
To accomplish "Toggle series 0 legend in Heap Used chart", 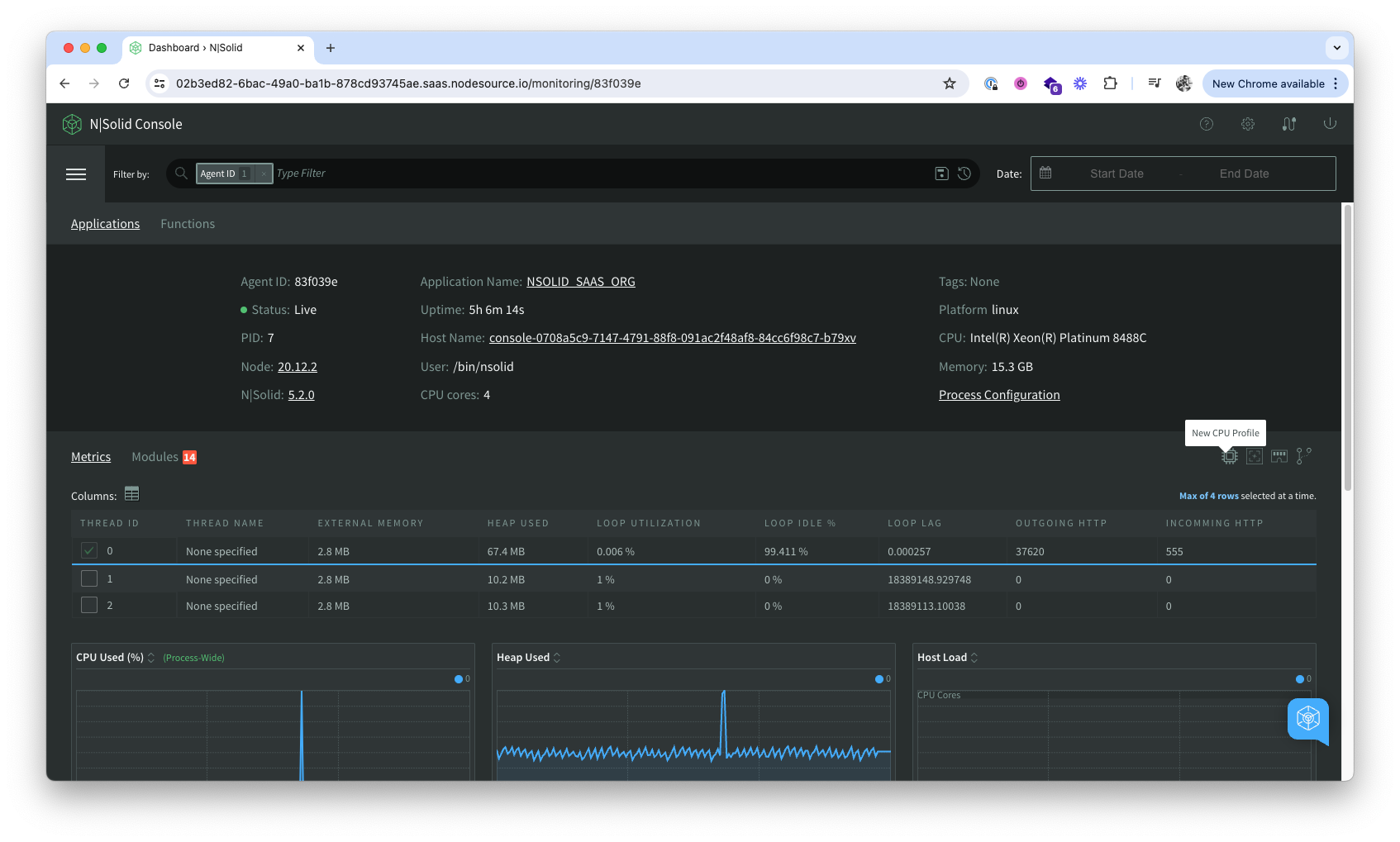I will (883, 679).
